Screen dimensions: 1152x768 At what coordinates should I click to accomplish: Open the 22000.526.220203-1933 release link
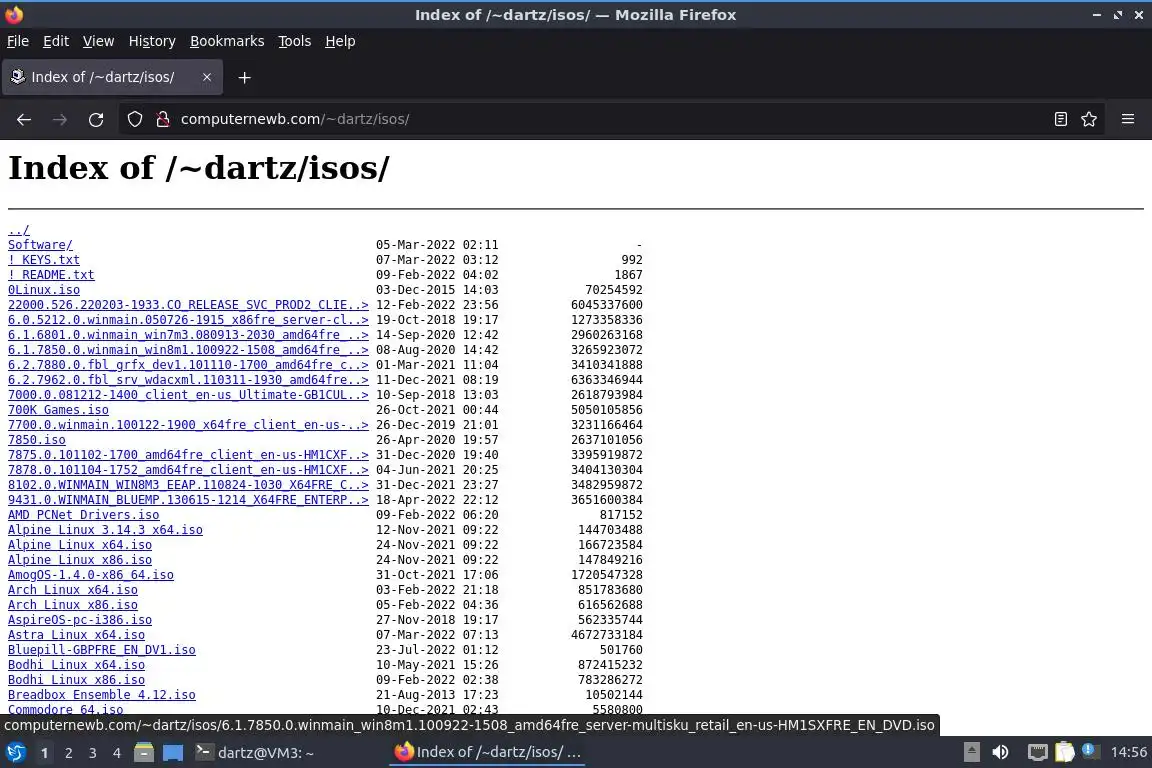(x=188, y=304)
